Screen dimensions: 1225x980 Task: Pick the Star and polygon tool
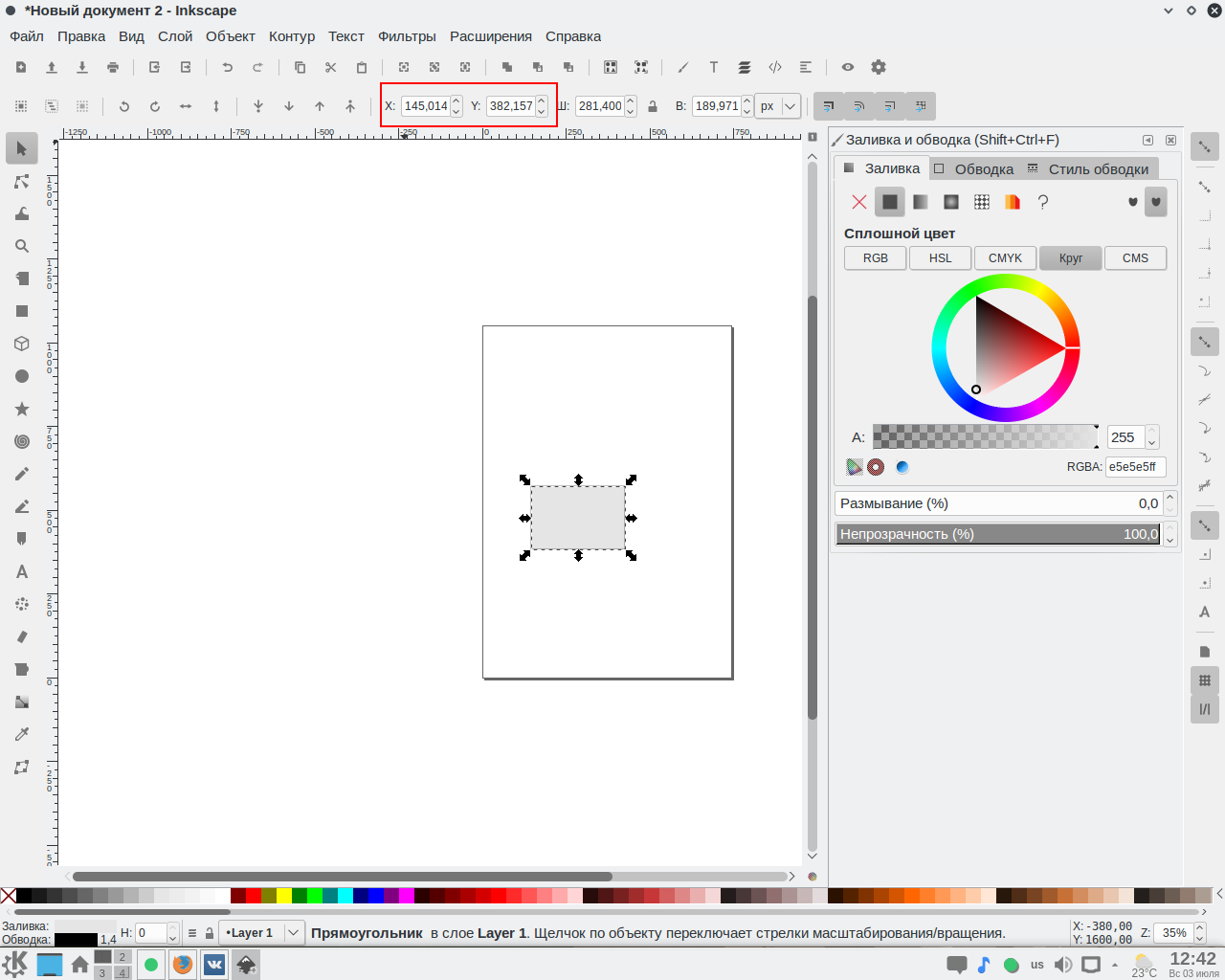point(21,409)
